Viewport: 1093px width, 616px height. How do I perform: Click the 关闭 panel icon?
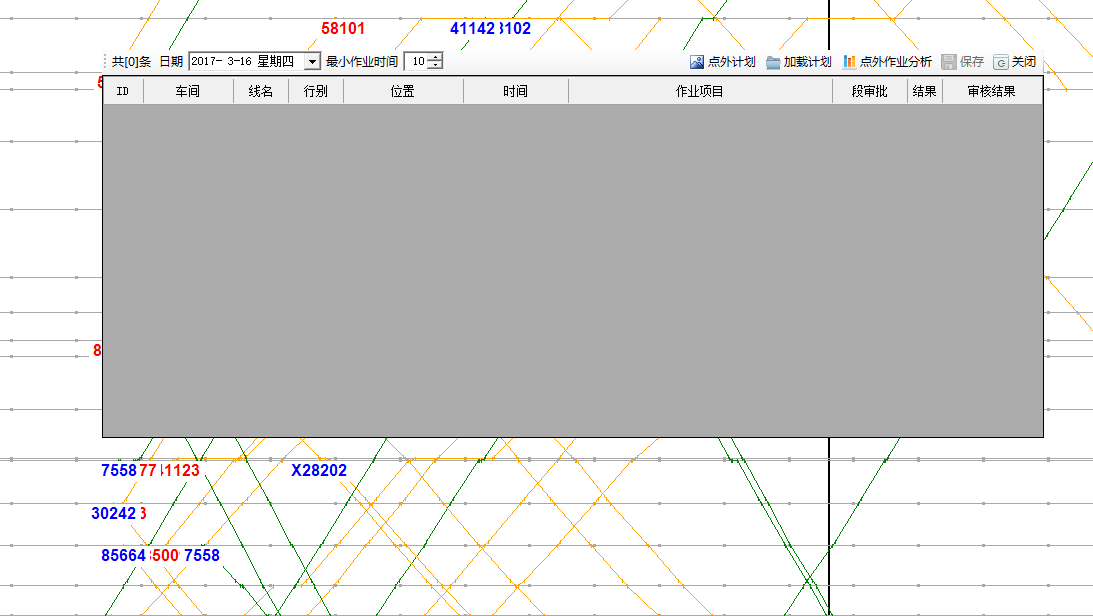[1001, 62]
